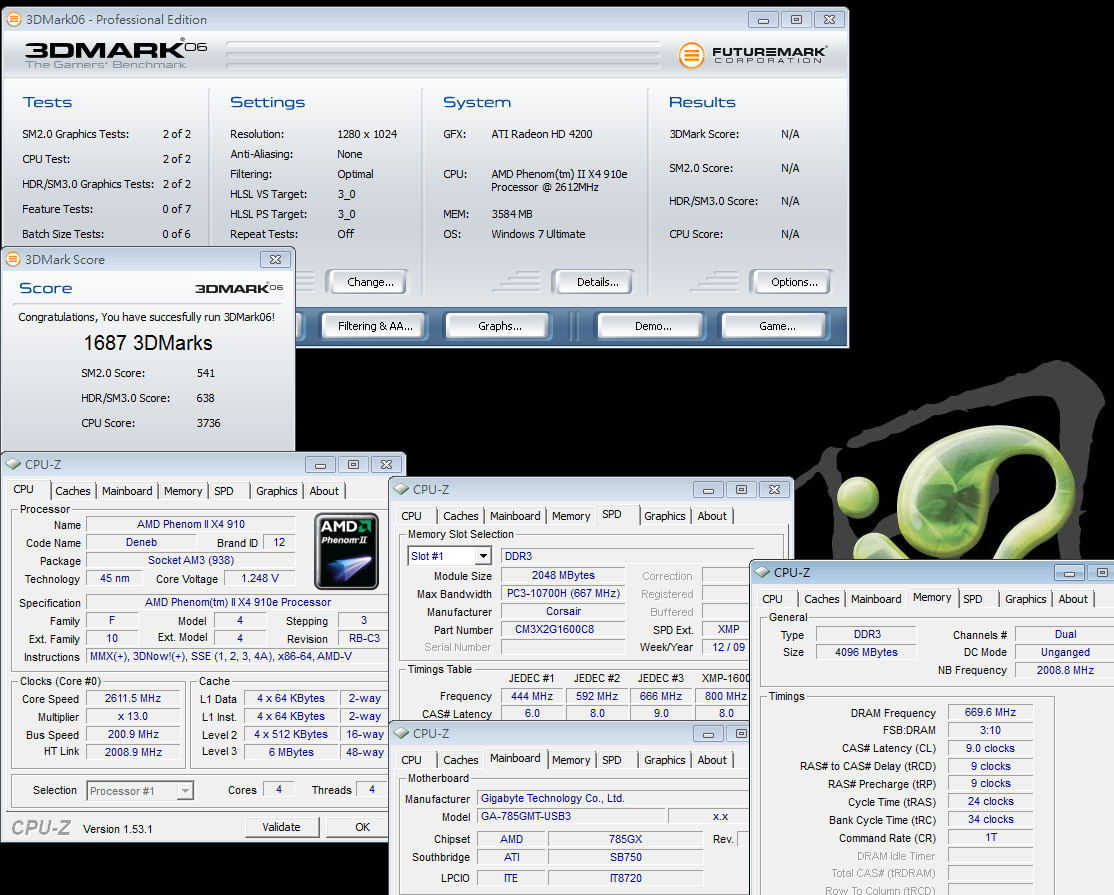Maximize the CPU-Z SPD window
1114x895 pixels.
[x=741, y=489]
